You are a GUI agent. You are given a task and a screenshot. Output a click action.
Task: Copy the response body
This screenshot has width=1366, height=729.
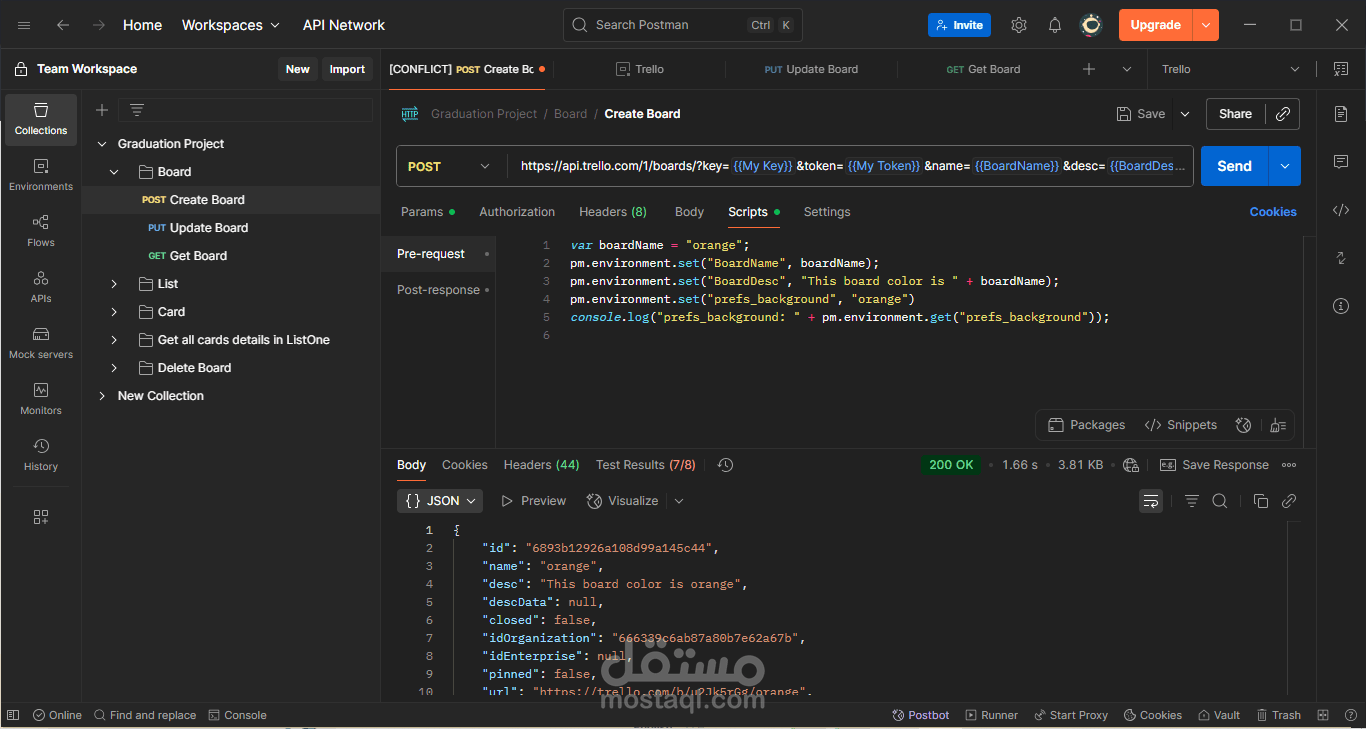coord(1260,501)
